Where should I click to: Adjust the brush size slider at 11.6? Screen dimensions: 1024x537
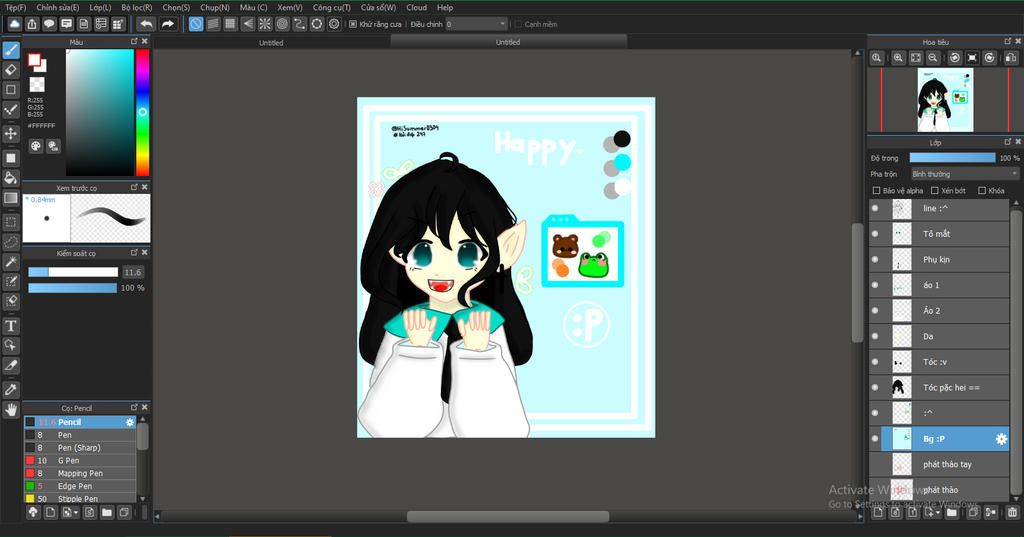pyautogui.click(x=73, y=272)
